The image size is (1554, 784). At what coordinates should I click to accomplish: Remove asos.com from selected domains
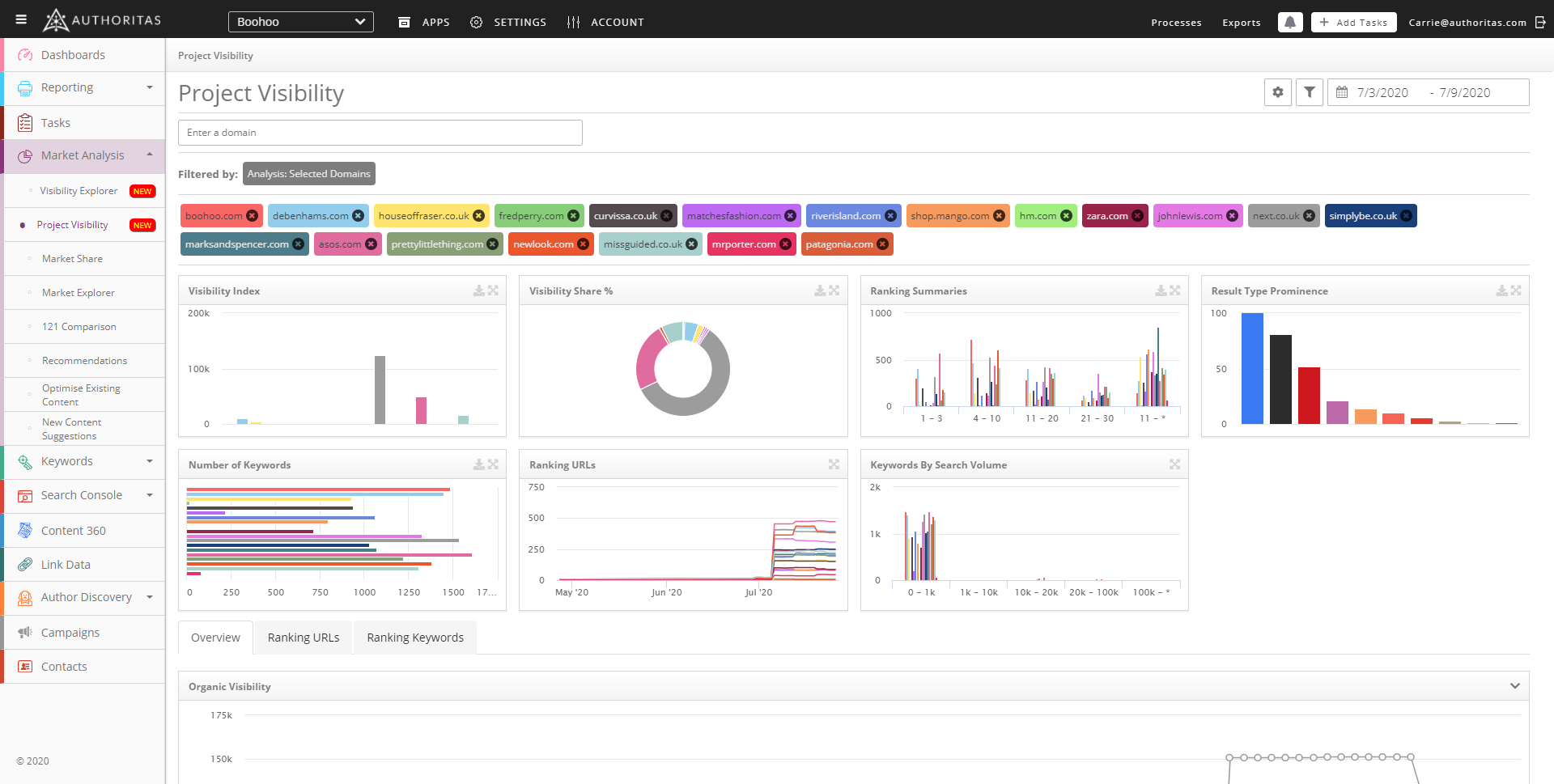coord(371,244)
